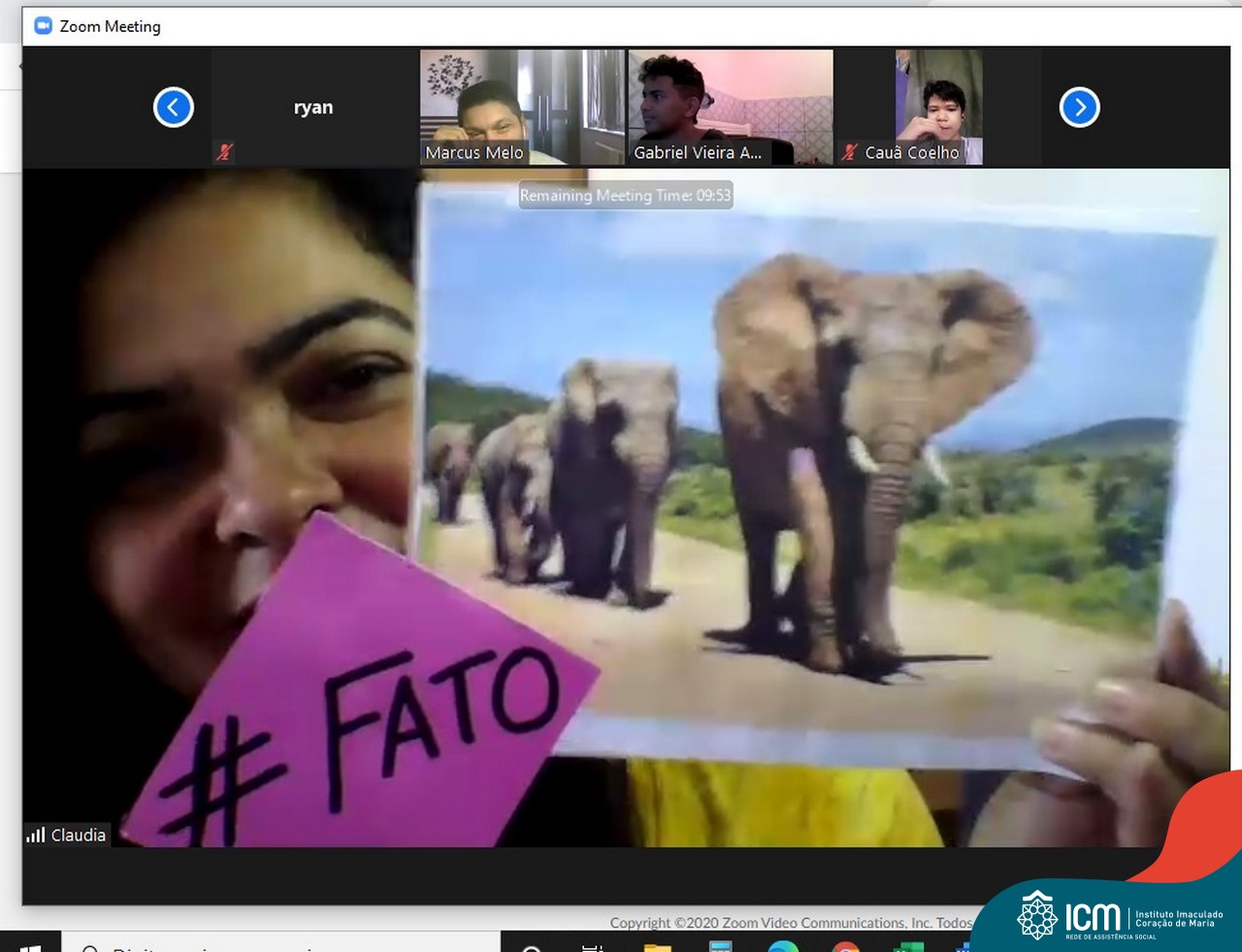The image size is (1242, 952).
Task: Click Cauã Coelho's muted microphone icon
Action: pyautogui.click(x=850, y=152)
